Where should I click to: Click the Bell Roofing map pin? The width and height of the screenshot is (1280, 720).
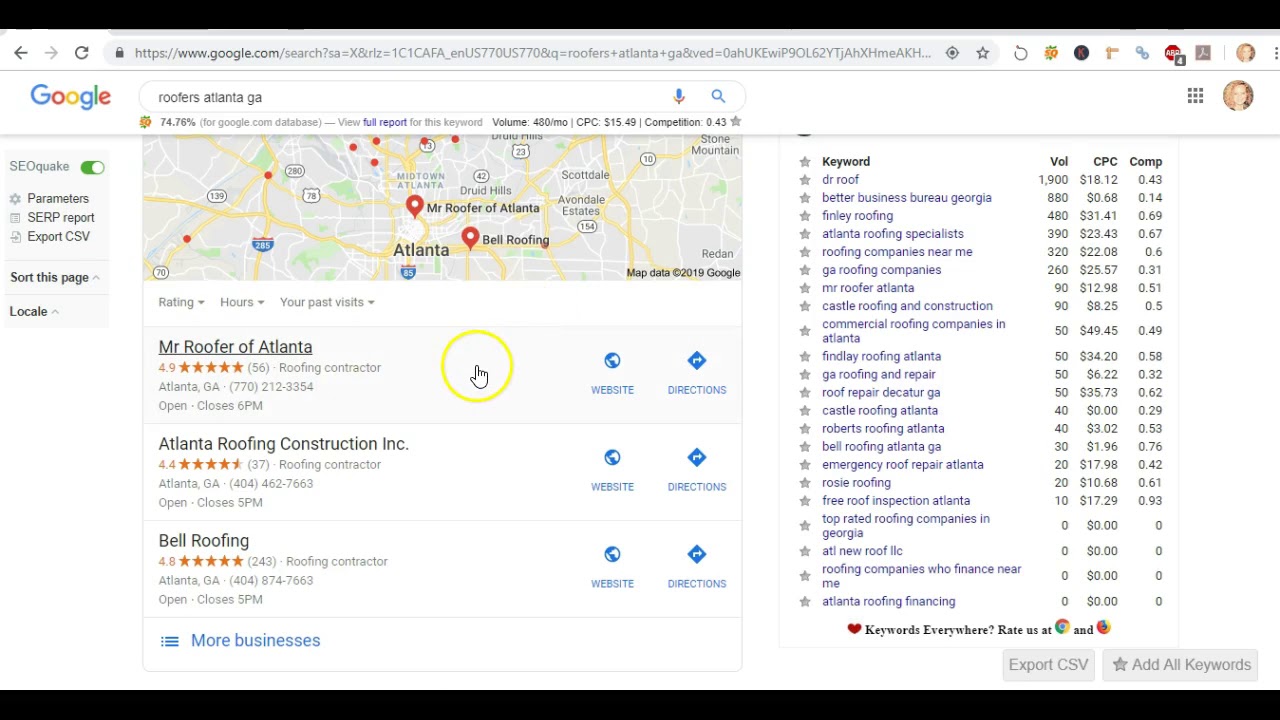pos(470,238)
